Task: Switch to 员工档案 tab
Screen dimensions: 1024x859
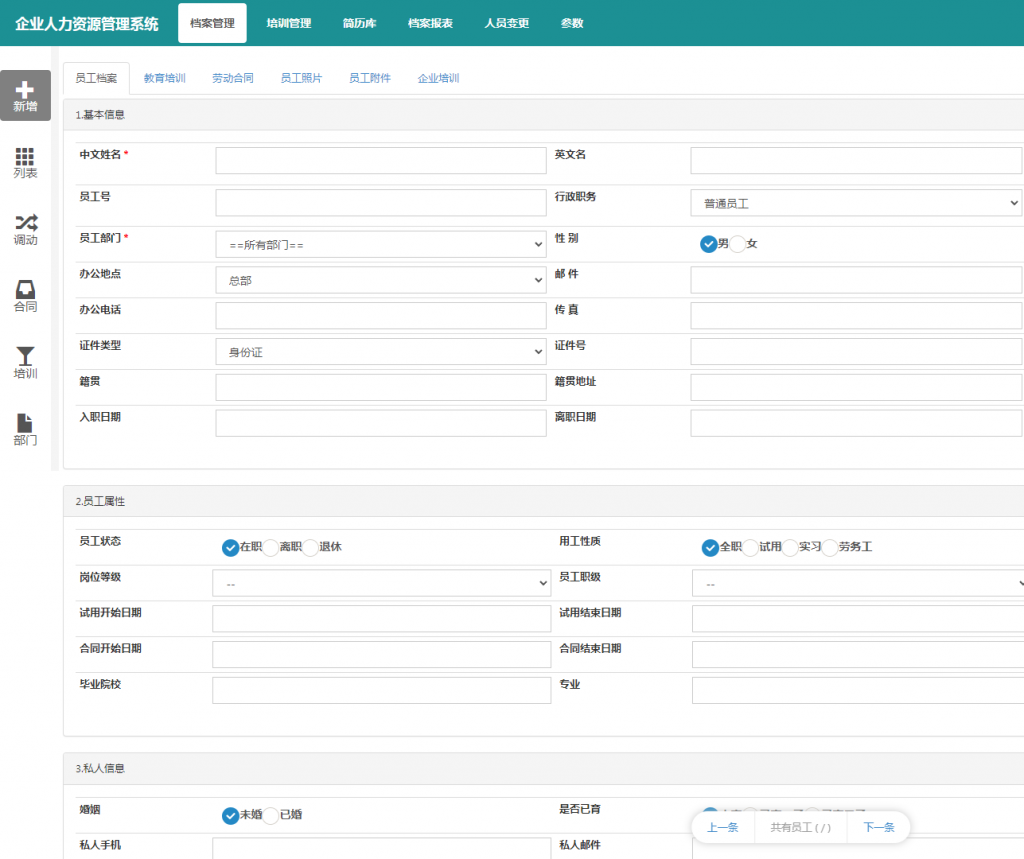Action: (x=96, y=78)
